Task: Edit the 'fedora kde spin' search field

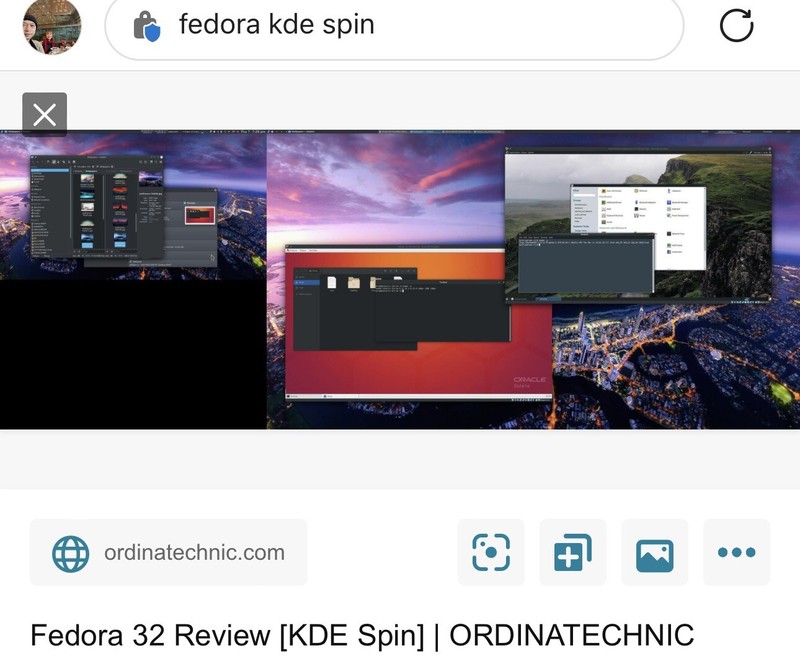Action: click(x=394, y=26)
